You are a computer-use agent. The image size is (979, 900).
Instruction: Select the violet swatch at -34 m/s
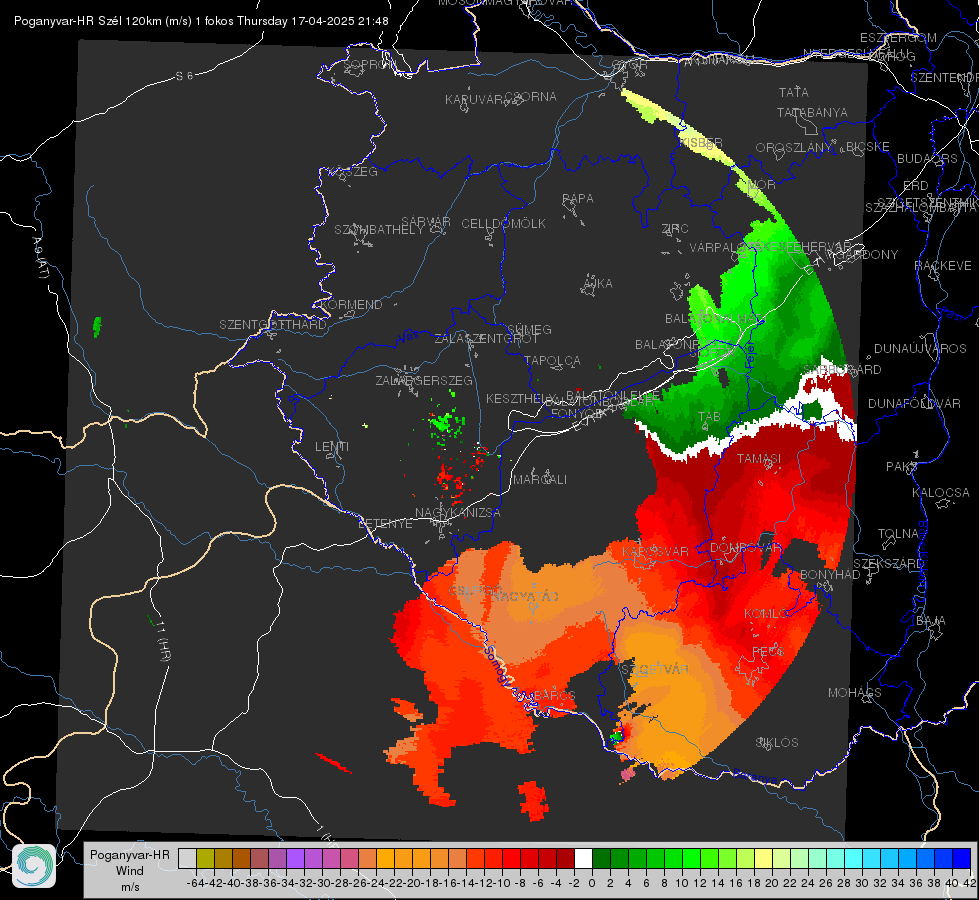pyautogui.click(x=295, y=859)
